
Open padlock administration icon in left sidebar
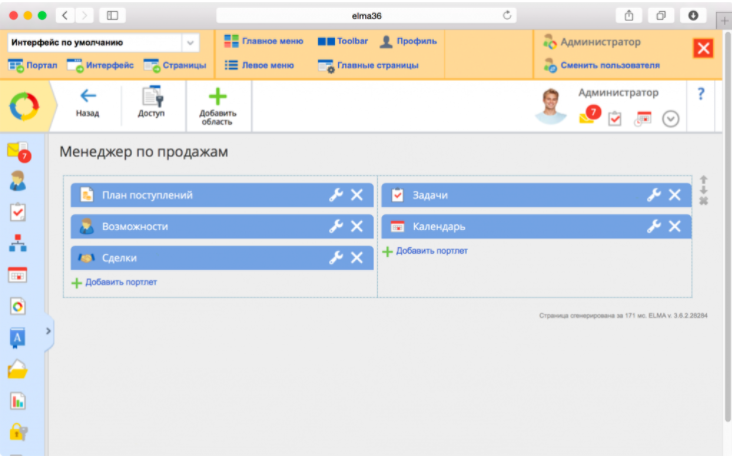[18, 432]
